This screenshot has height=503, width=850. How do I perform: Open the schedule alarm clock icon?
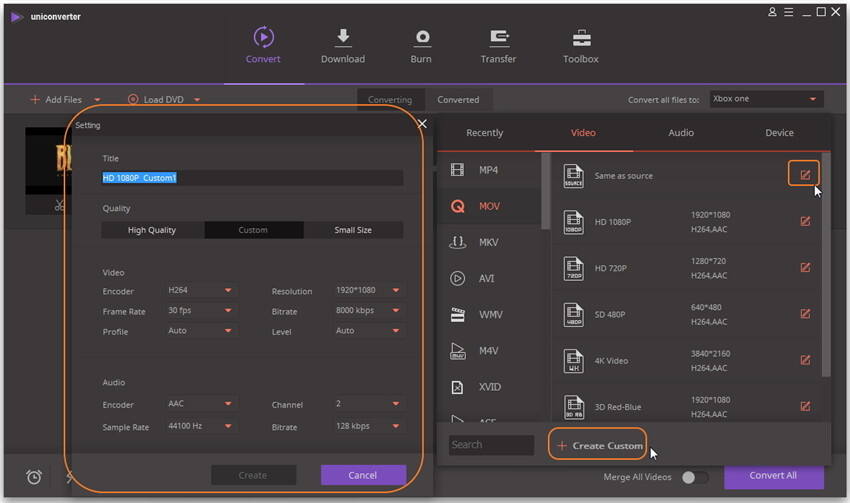pos(34,477)
